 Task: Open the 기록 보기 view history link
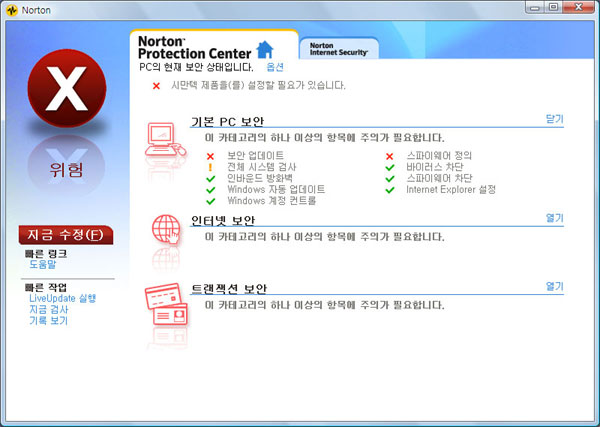point(49,321)
